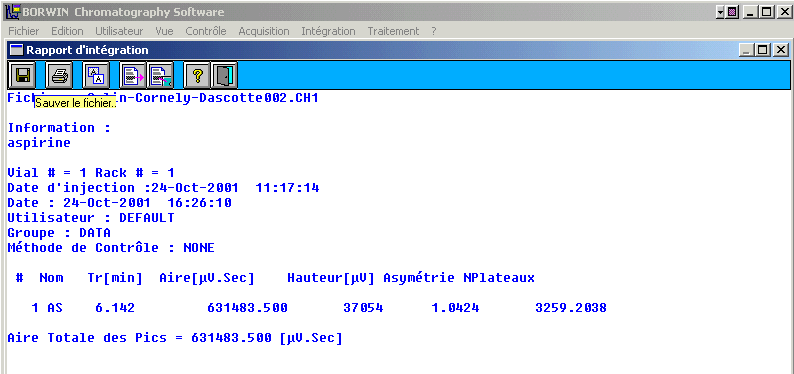Click the purple checkered title bar button
Screen dimensions: 794x374
(732, 12)
